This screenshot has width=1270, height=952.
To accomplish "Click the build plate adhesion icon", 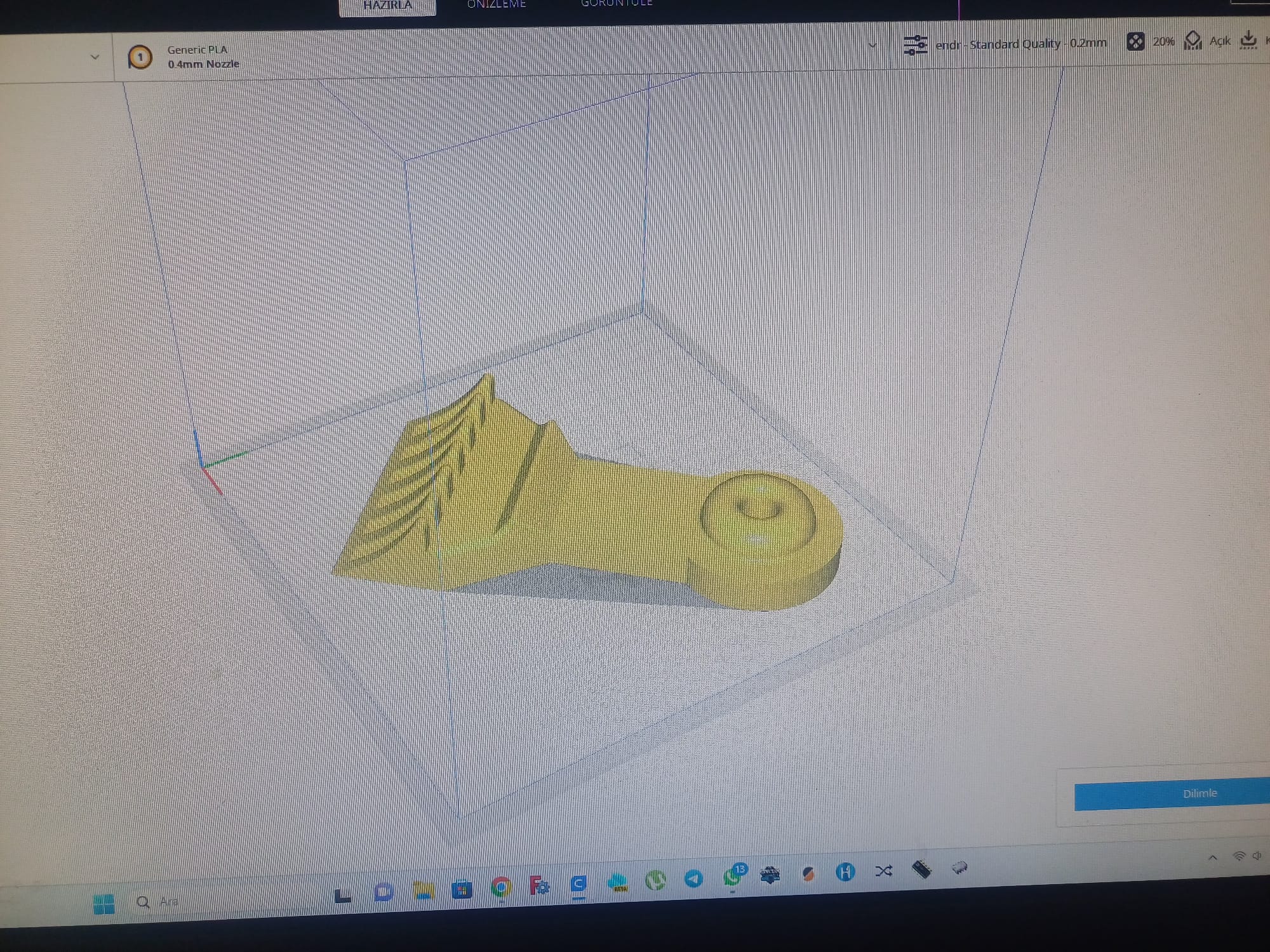I will (1248, 39).
